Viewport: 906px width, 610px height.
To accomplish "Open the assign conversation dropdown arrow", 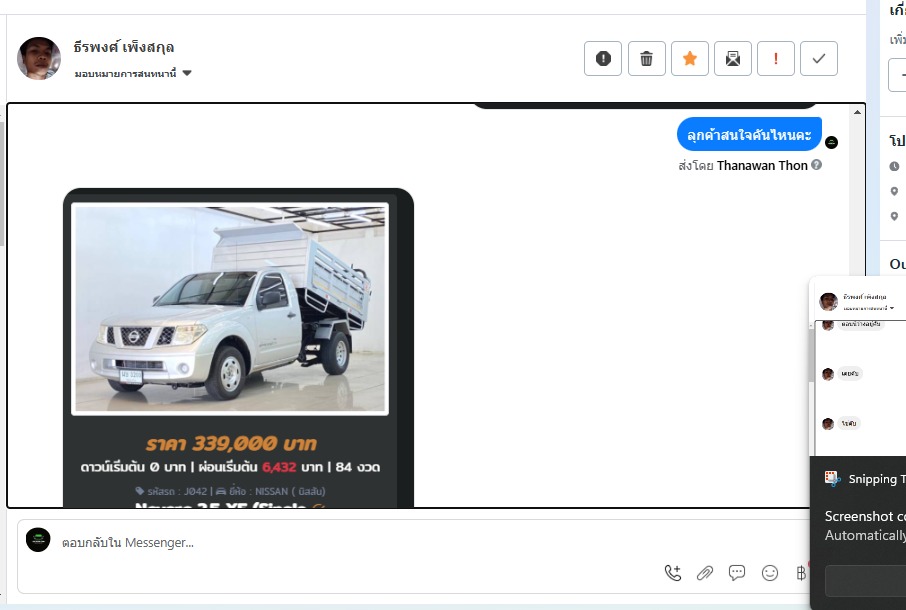I will (187, 73).
